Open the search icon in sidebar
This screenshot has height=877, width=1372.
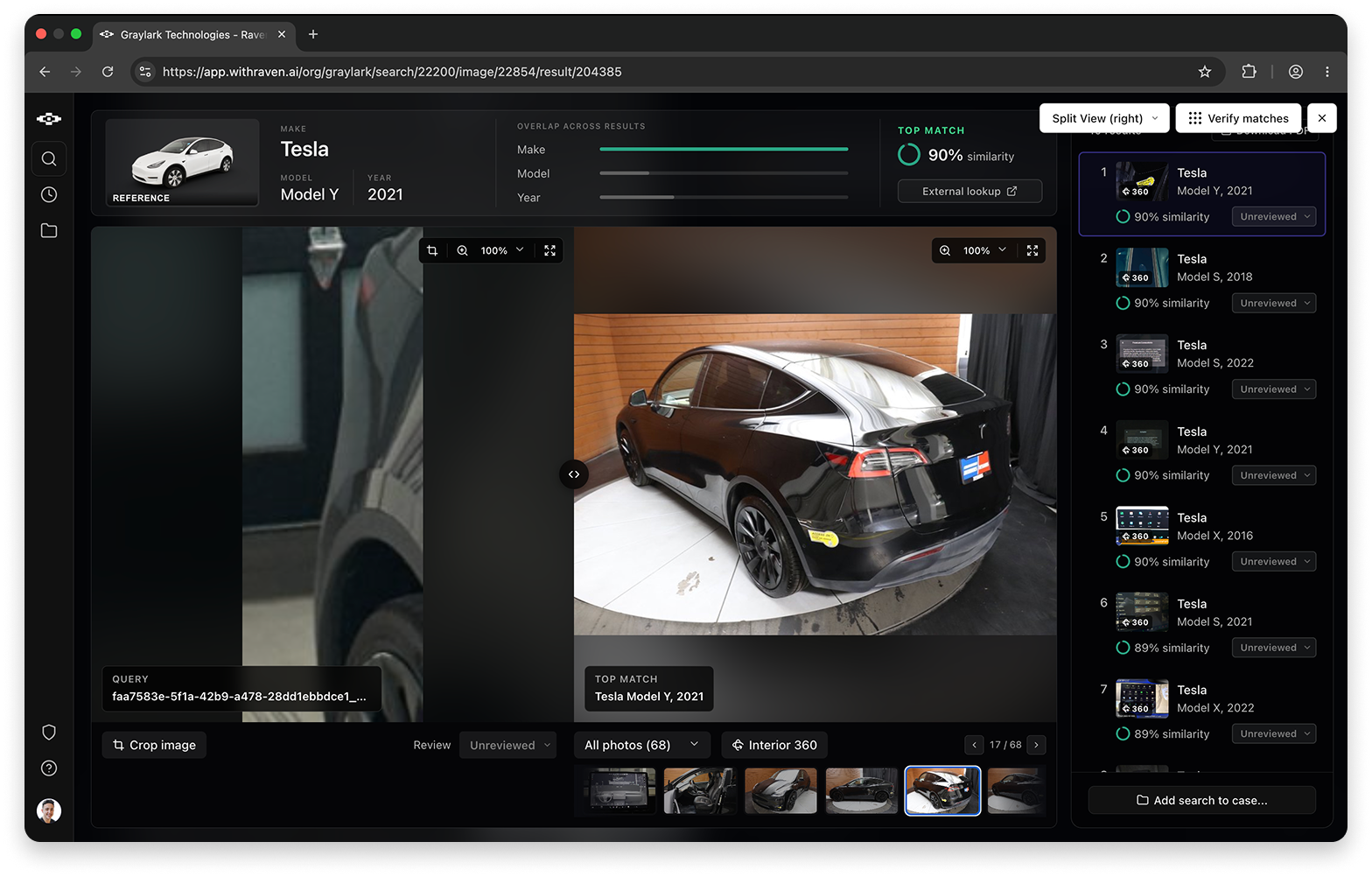click(x=49, y=158)
